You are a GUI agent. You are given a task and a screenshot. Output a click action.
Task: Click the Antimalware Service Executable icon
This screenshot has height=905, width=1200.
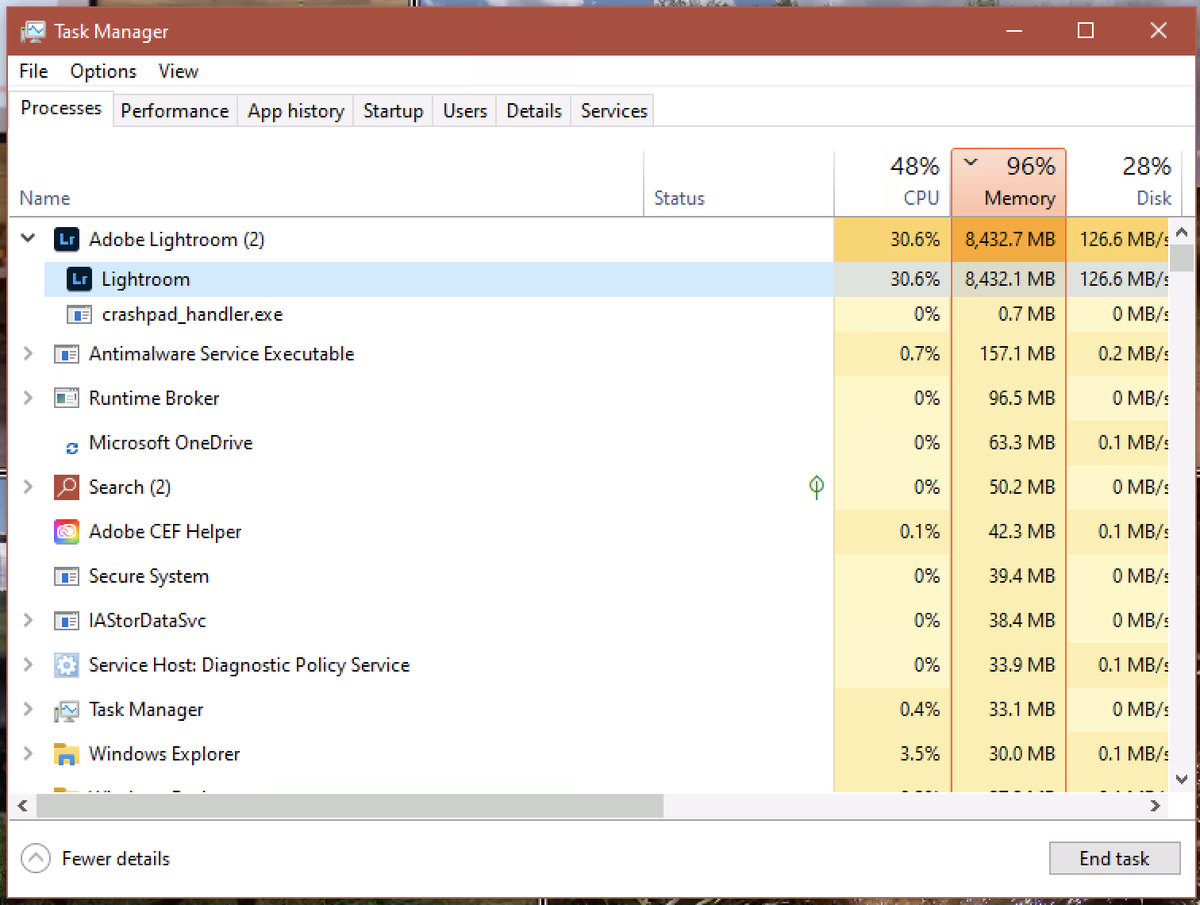pyautogui.click(x=66, y=354)
